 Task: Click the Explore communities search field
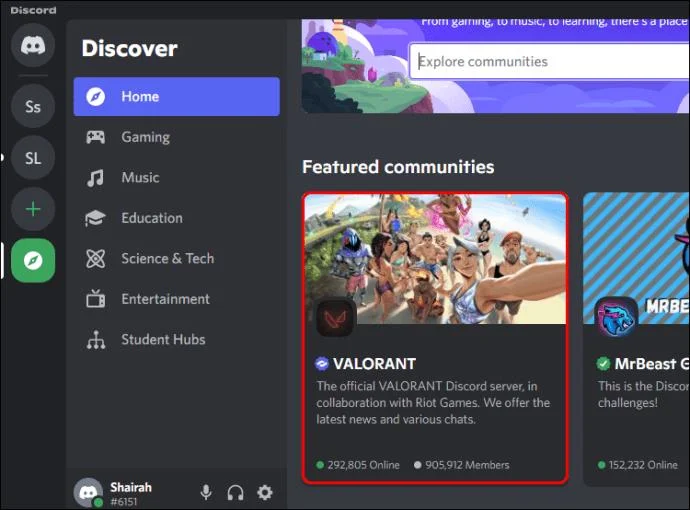click(x=549, y=62)
